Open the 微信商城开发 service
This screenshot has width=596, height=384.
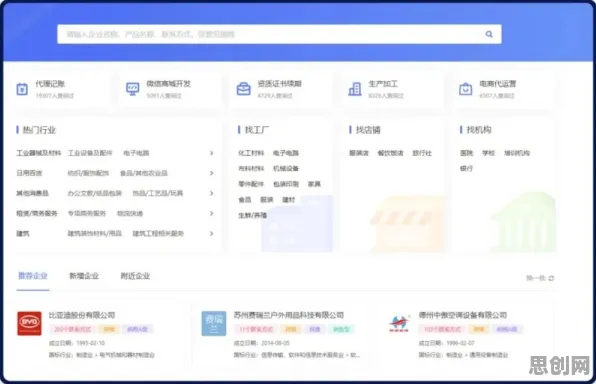point(168,84)
